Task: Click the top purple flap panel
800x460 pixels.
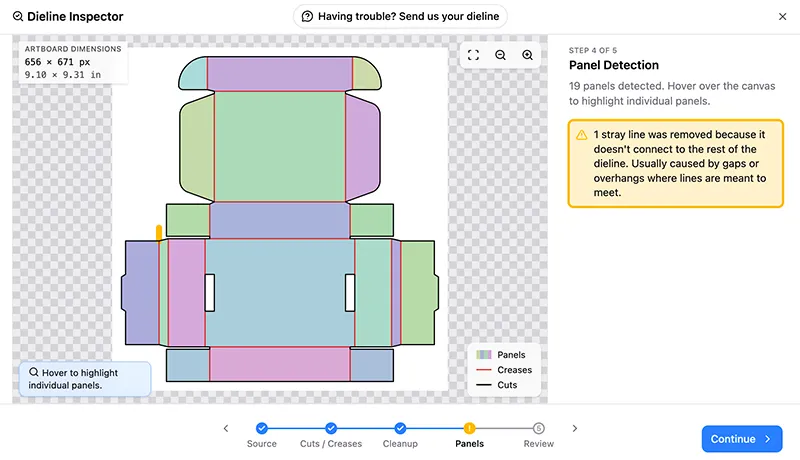Action: 280,74
